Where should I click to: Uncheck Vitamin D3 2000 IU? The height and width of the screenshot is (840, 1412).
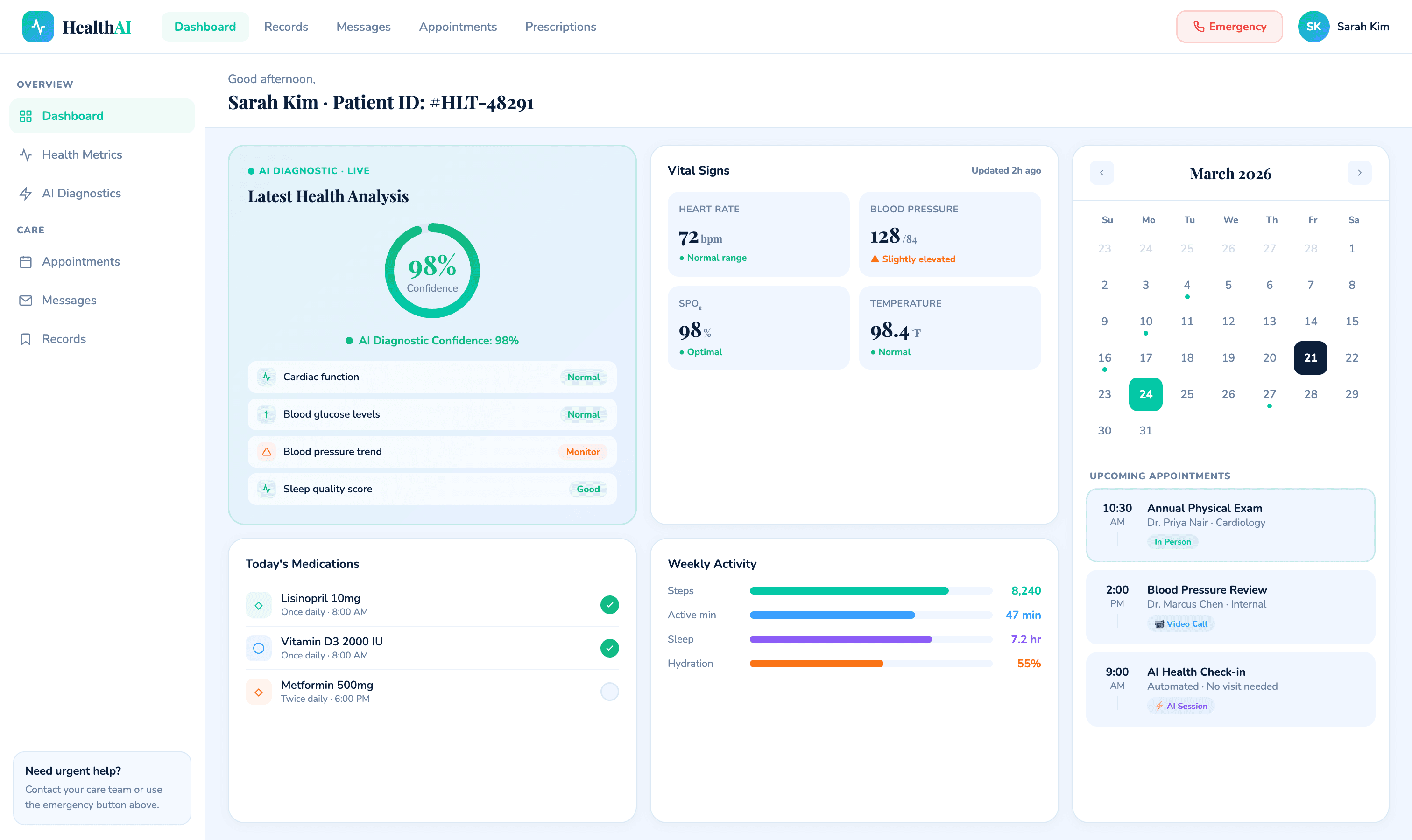pos(609,648)
